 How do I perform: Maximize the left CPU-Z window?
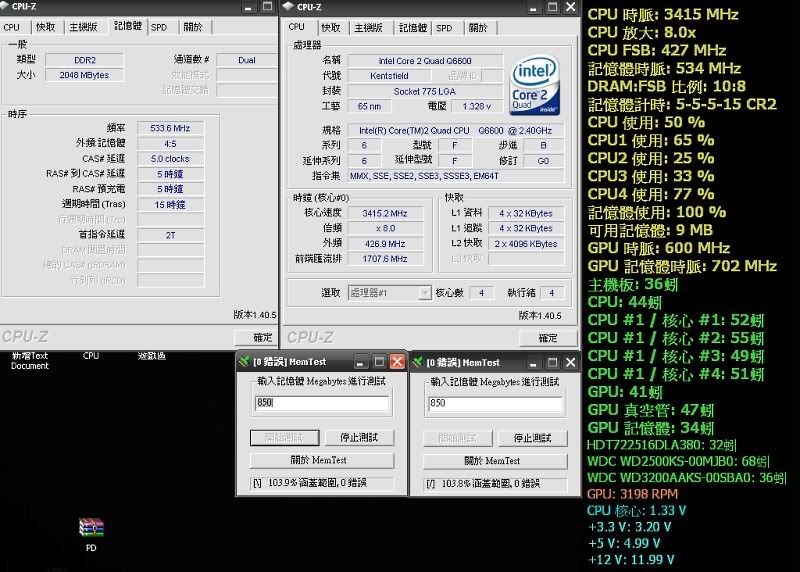(x=267, y=7)
